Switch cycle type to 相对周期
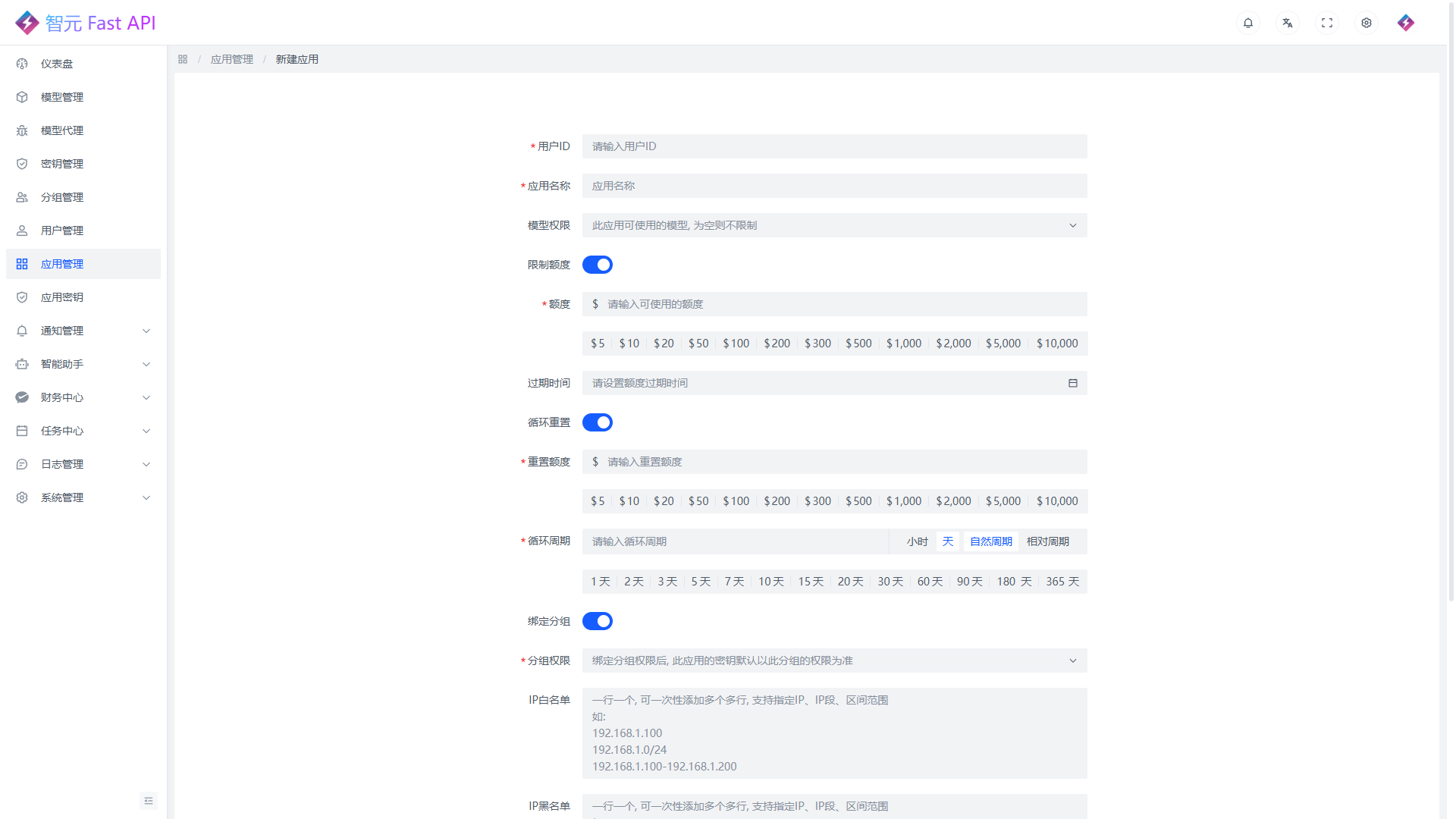This screenshot has height=819, width=1456. point(1047,541)
